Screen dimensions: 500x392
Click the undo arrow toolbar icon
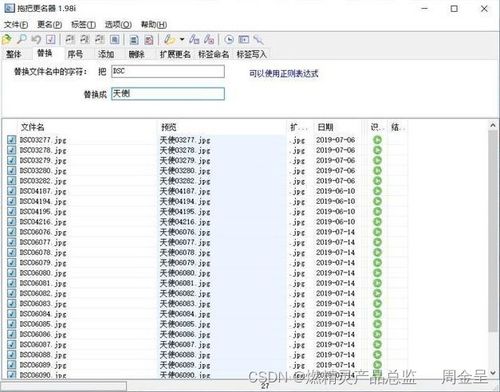pyautogui.click(x=36, y=40)
